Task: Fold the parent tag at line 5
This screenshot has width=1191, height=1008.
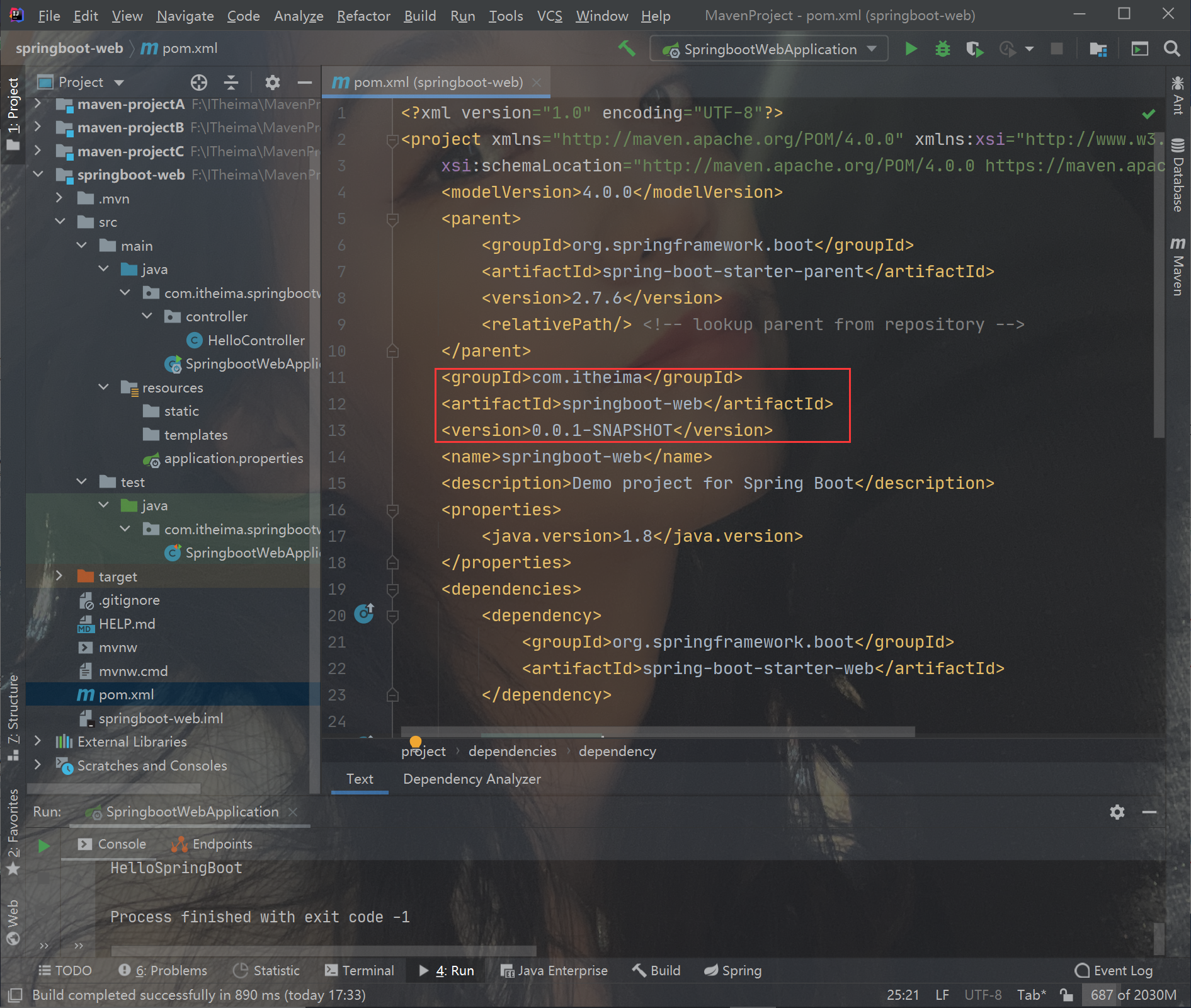Action: pos(392,219)
